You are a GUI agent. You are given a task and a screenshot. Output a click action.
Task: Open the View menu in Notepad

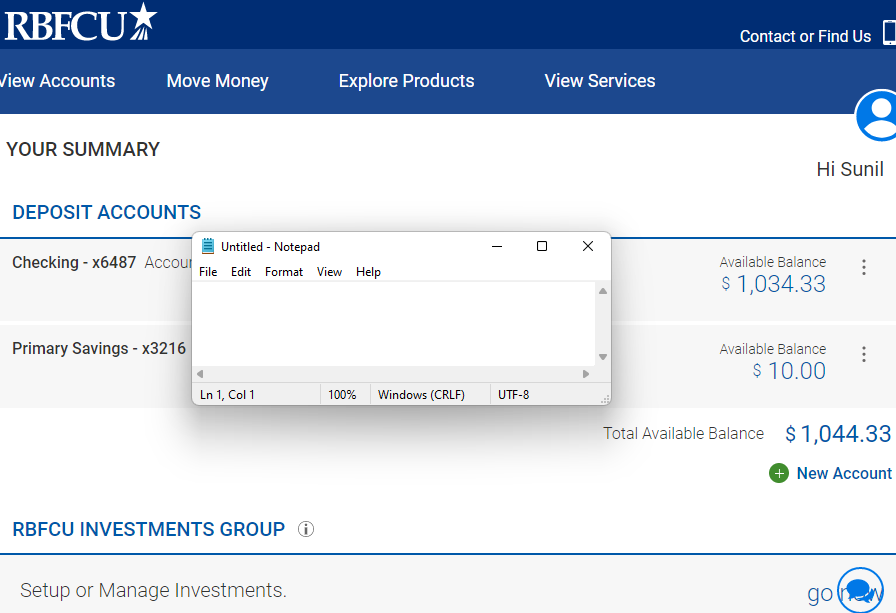(x=329, y=272)
